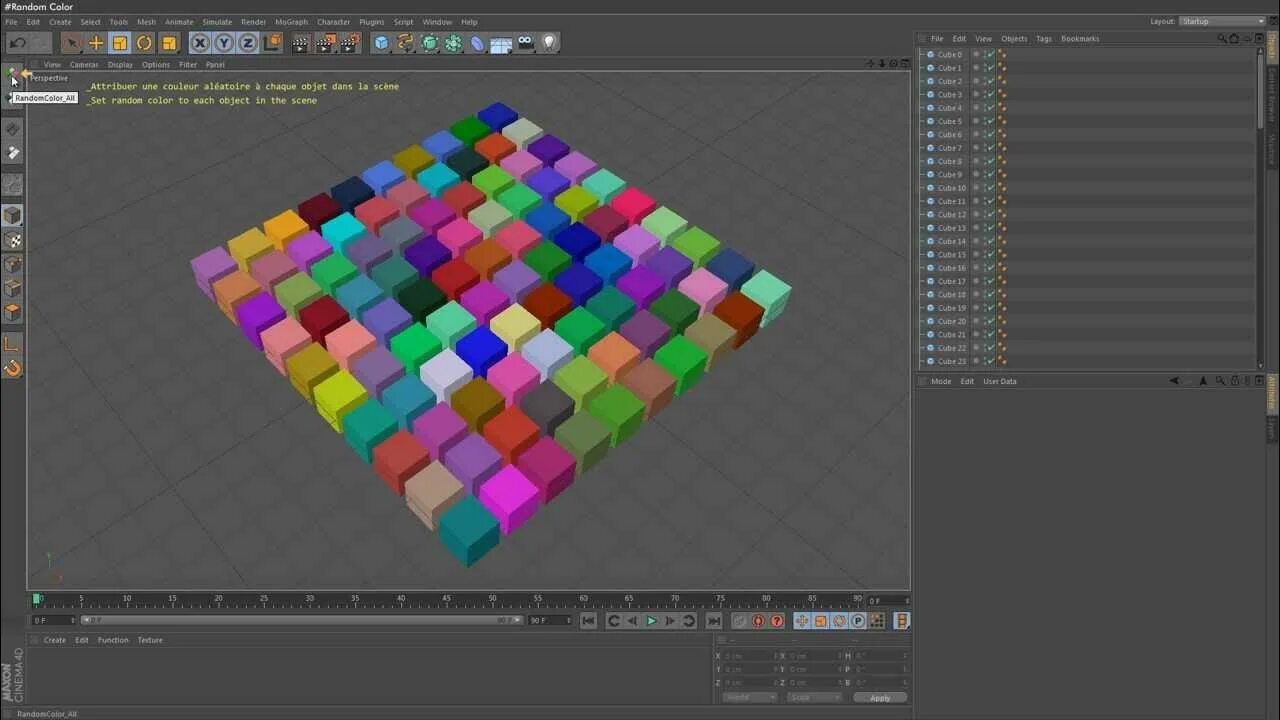
Task: Open viewport Filter menu
Action: [x=188, y=65]
